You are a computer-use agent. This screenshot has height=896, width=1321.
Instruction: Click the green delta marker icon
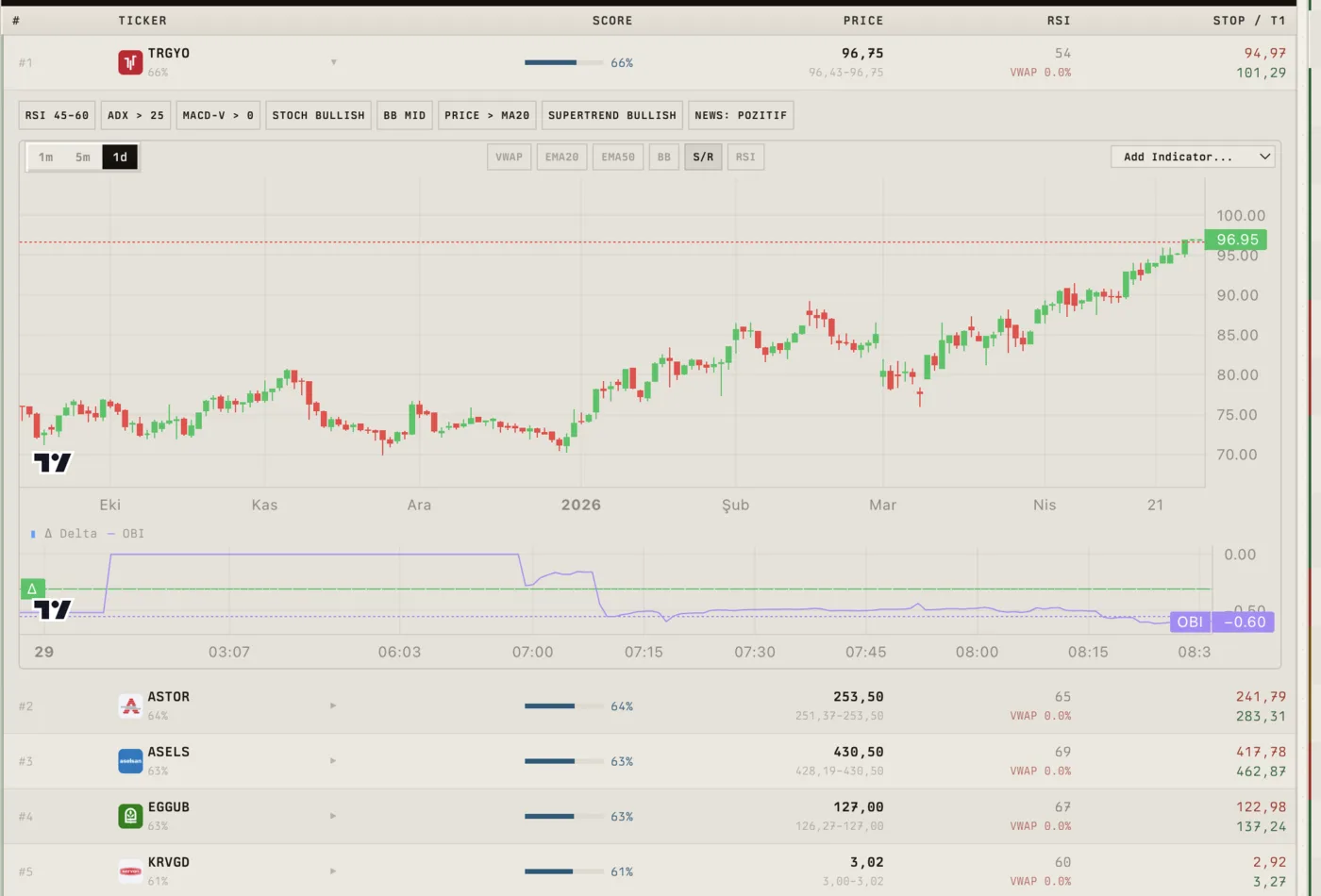tap(32, 589)
